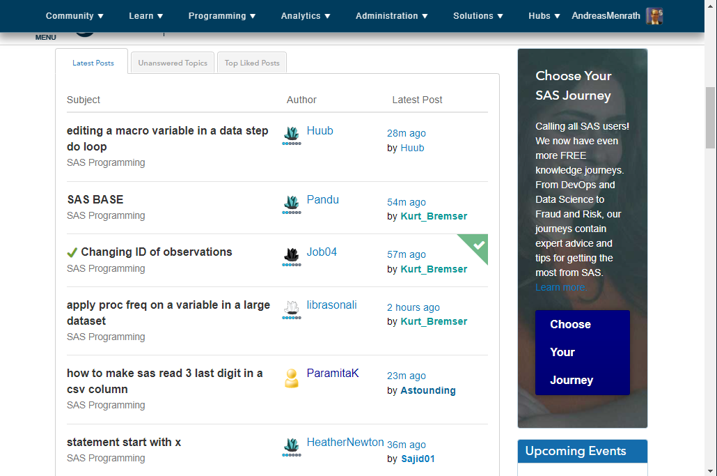Click the 'by Huub' latest poster link
This screenshot has width=717, height=476.
pyautogui.click(x=412, y=148)
